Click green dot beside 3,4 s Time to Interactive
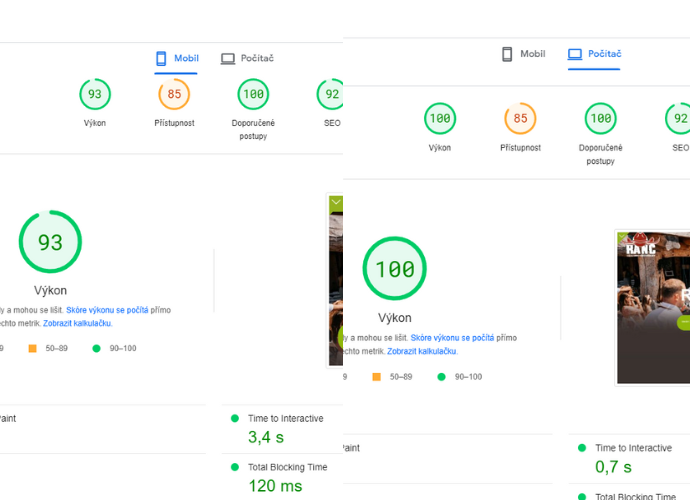Image resolution: width=690 pixels, height=500 pixels. point(235,418)
